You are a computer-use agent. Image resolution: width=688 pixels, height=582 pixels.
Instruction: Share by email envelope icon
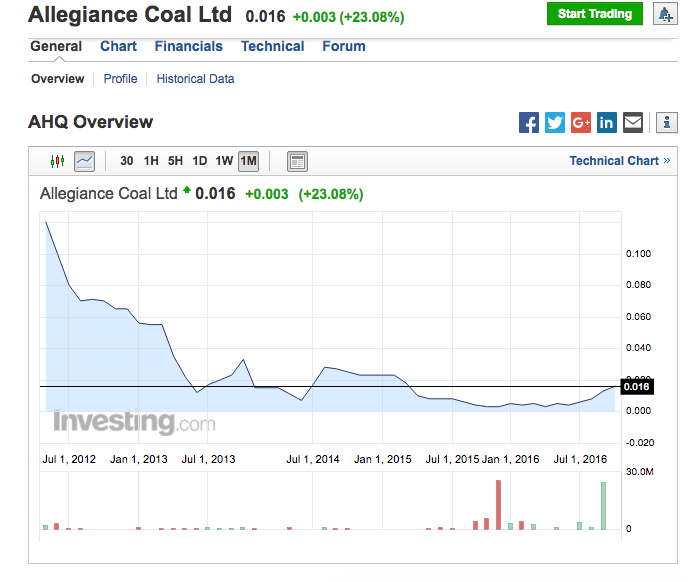pos(633,122)
